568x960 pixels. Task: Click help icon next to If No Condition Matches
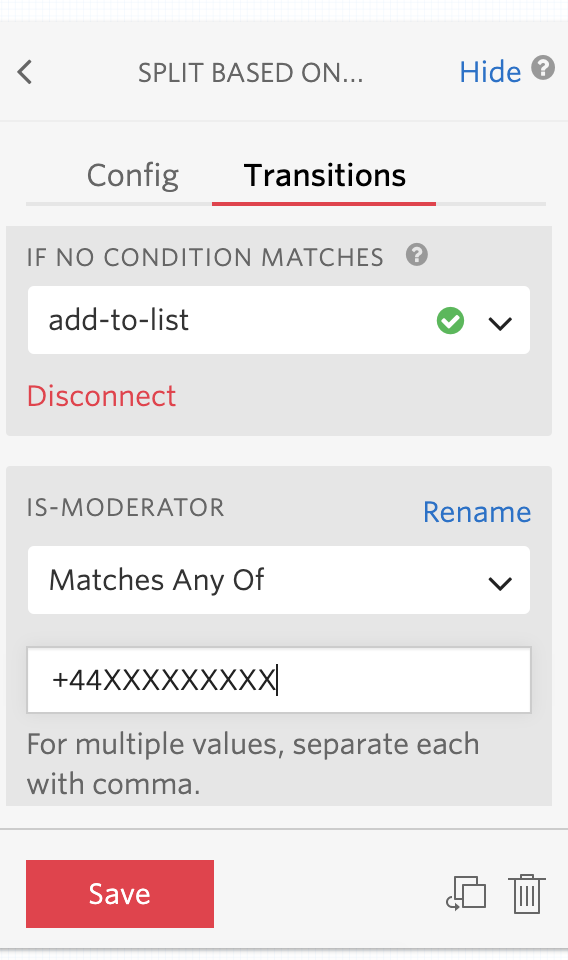point(417,255)
